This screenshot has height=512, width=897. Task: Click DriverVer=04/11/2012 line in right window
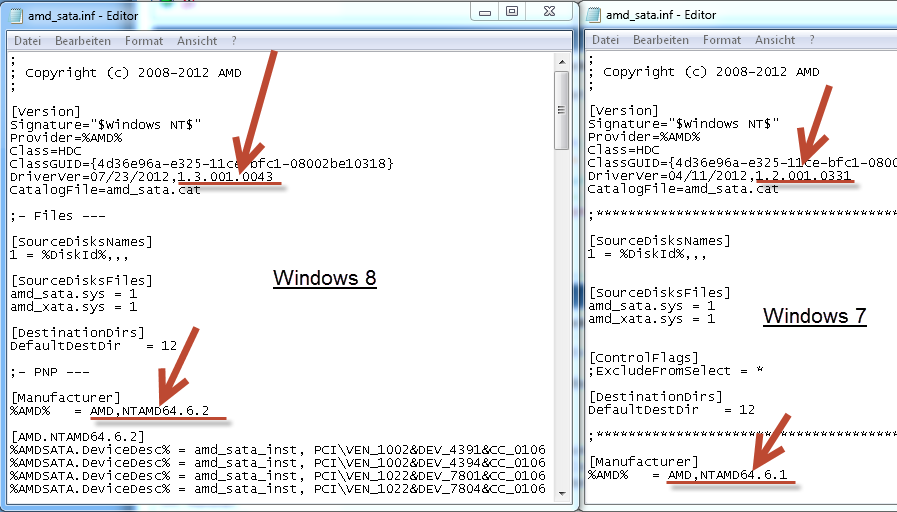coord(719,176)
